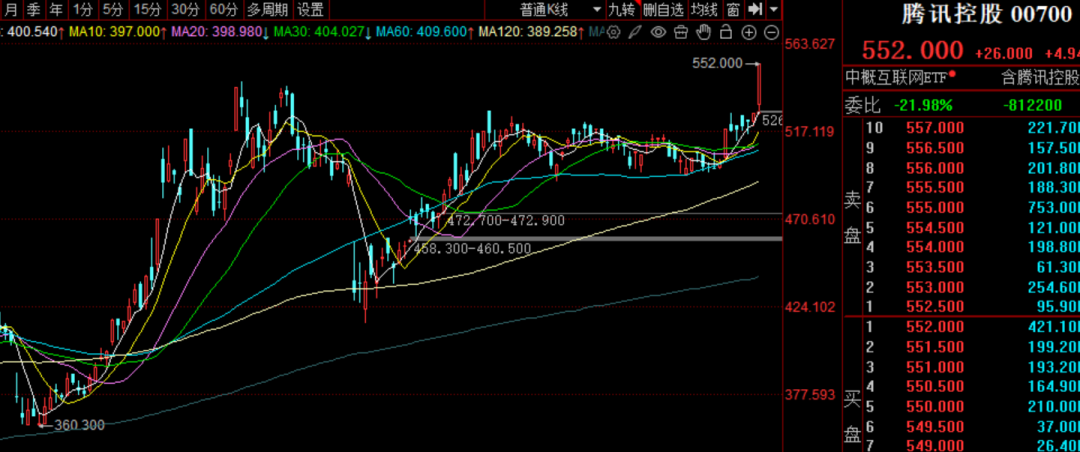
Task: Click the 377.593 price axis label
Action: 810,395
